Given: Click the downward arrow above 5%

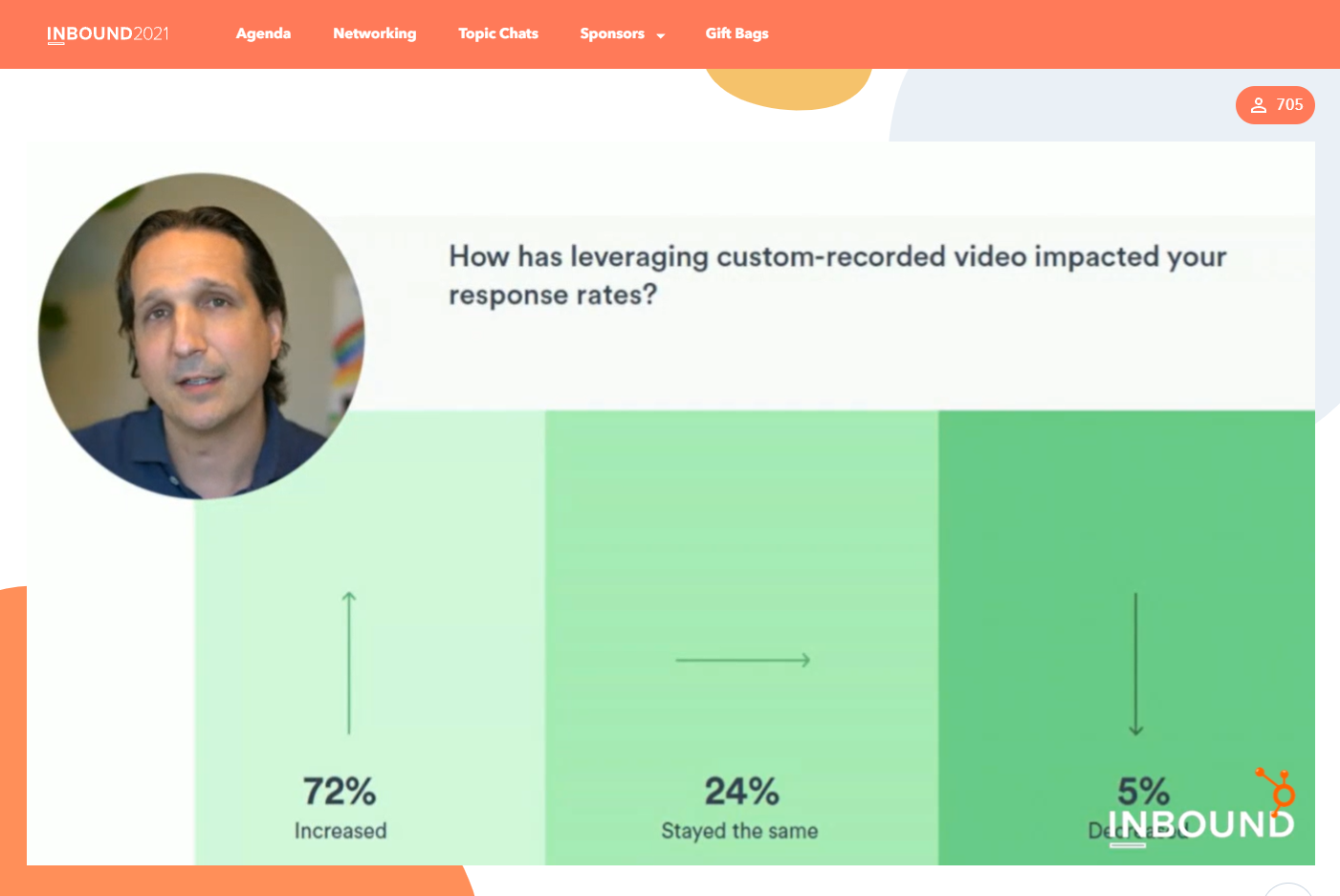Looking at the screenshot, I should (x=1136, y=664).
